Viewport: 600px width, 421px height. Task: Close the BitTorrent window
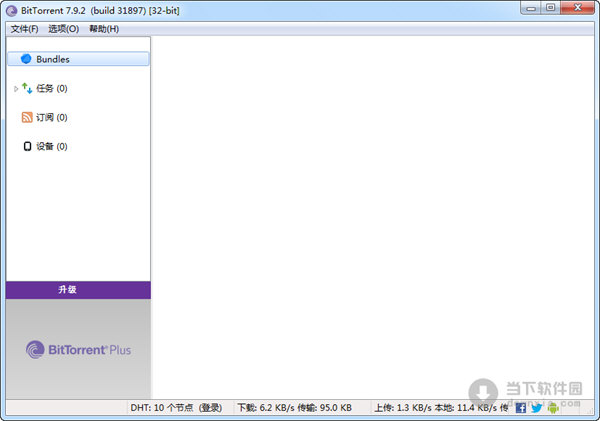click(x=578, y=8)
